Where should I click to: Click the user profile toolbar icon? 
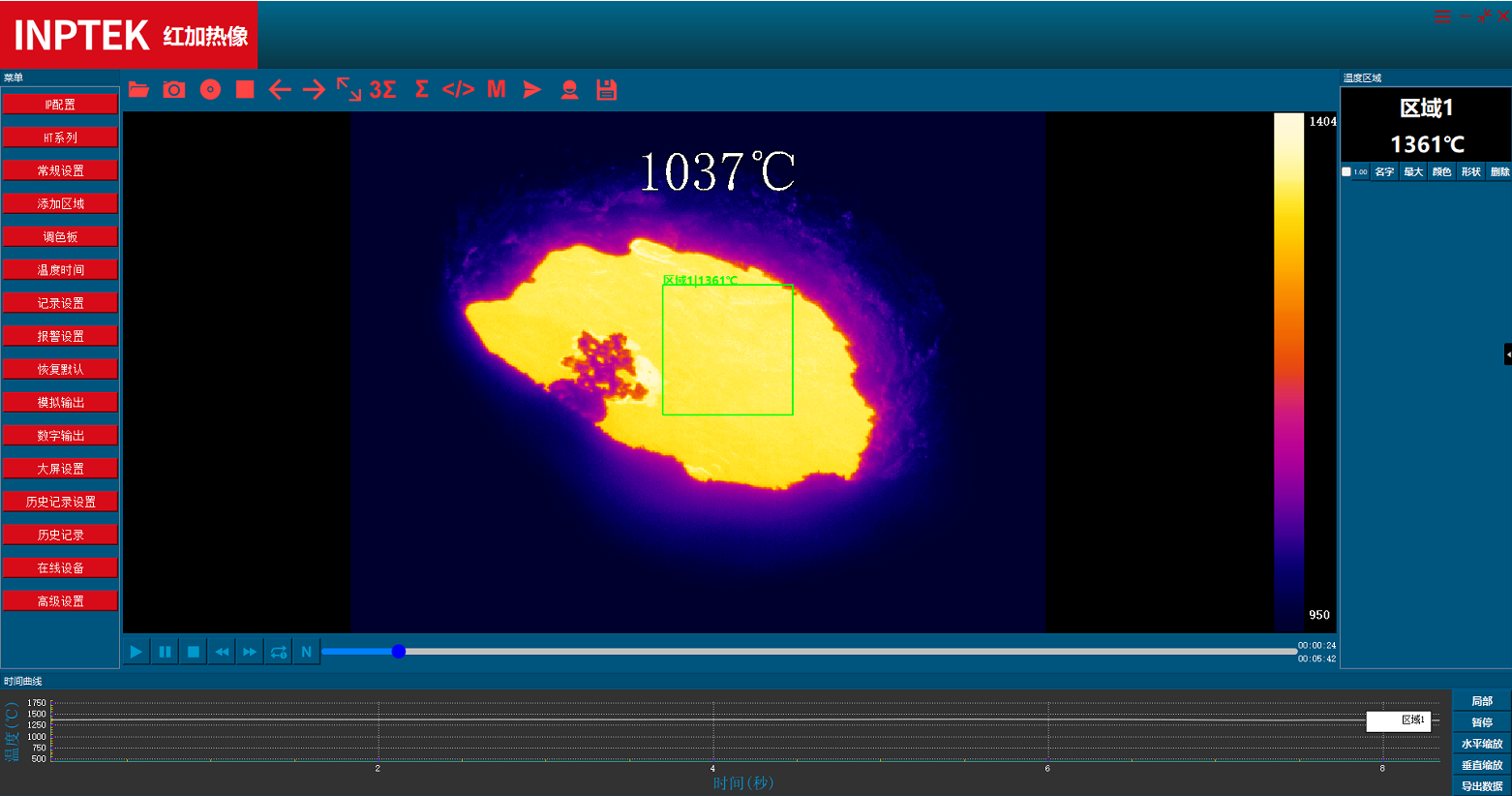click(570, 90)
